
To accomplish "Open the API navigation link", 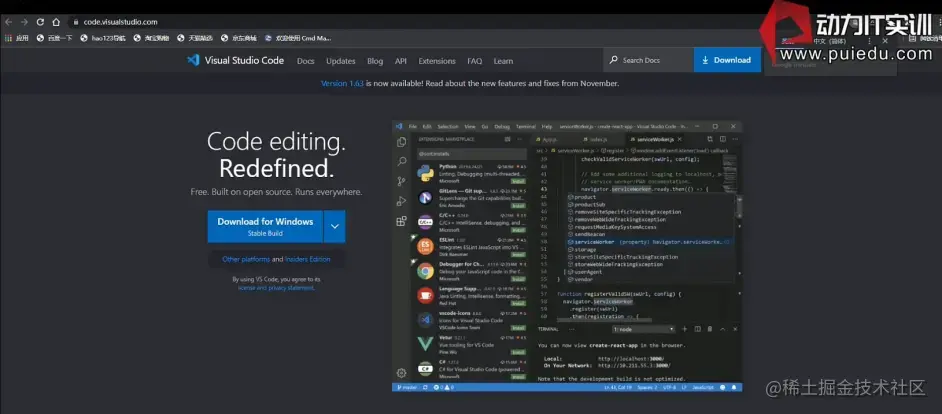I will pos(401,61).
